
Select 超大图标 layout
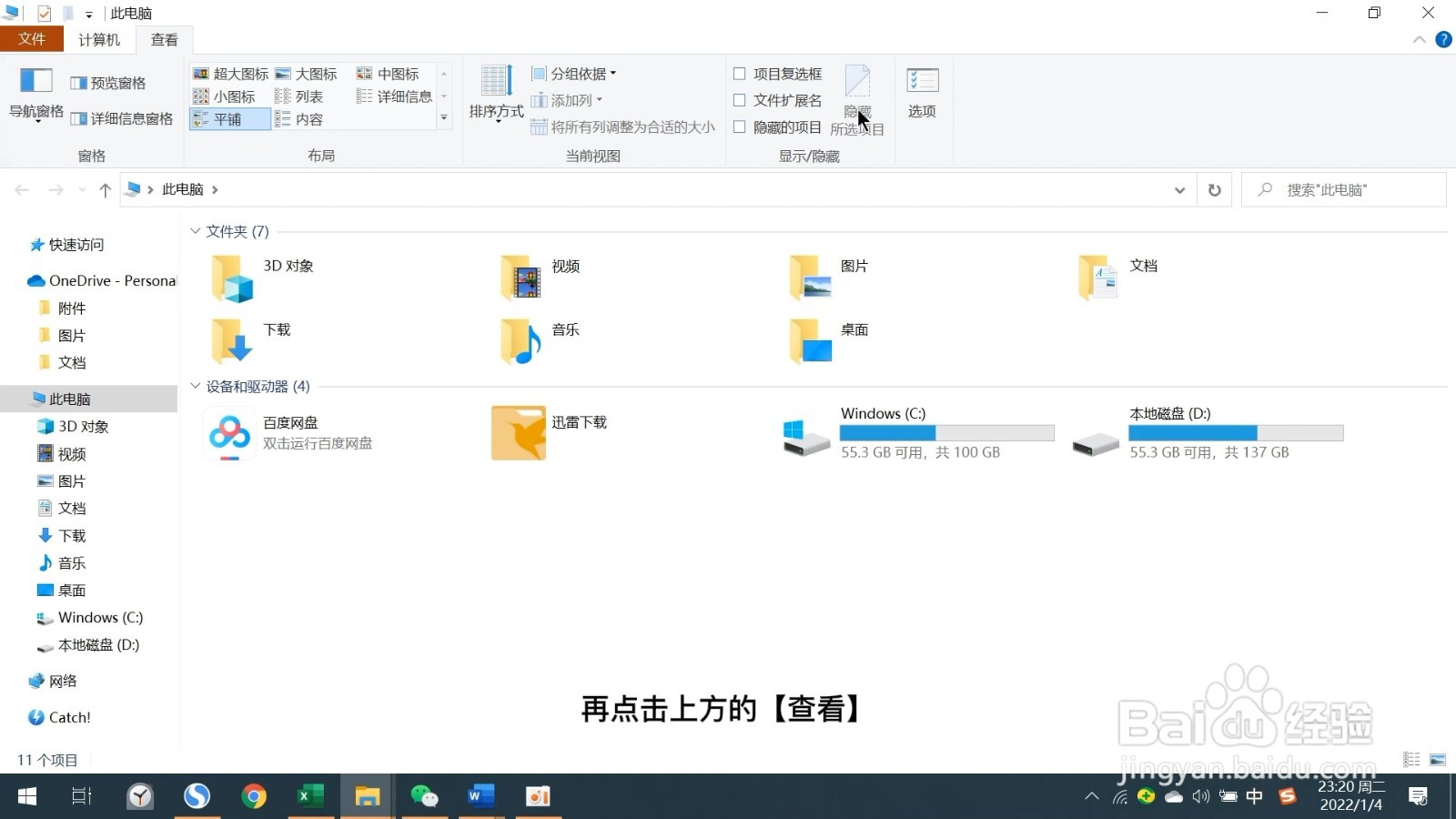click(x=231, y=74)
